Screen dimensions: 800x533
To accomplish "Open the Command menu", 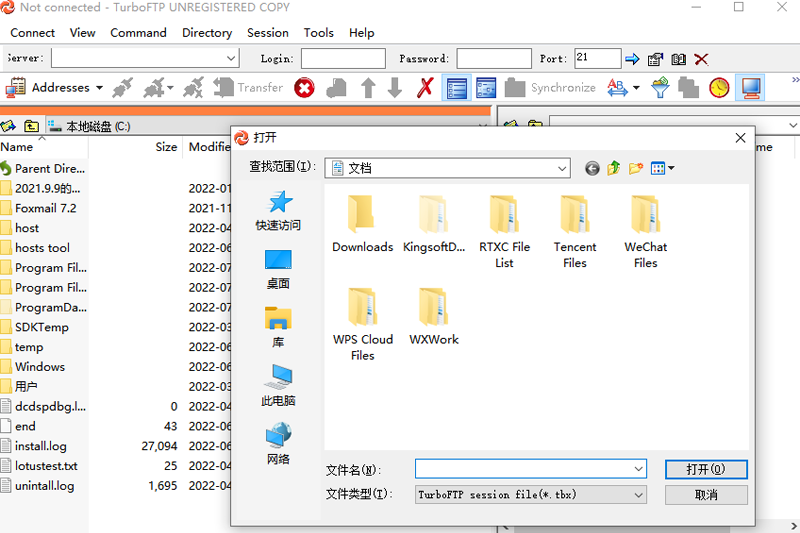I will click(x=138, y=33).
